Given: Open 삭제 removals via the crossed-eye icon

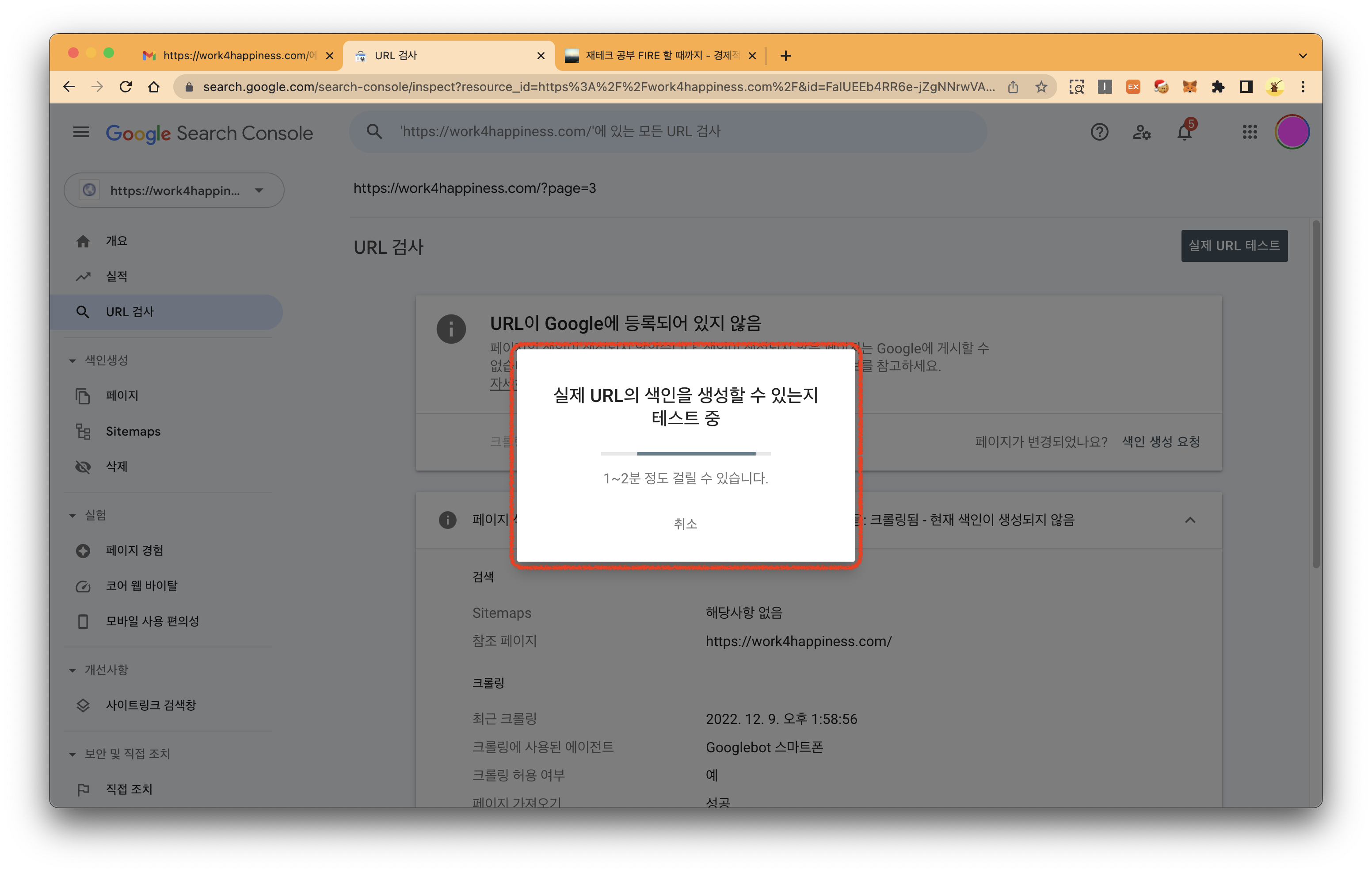Looking at the screenshot, I should click(x=83, y=467).
